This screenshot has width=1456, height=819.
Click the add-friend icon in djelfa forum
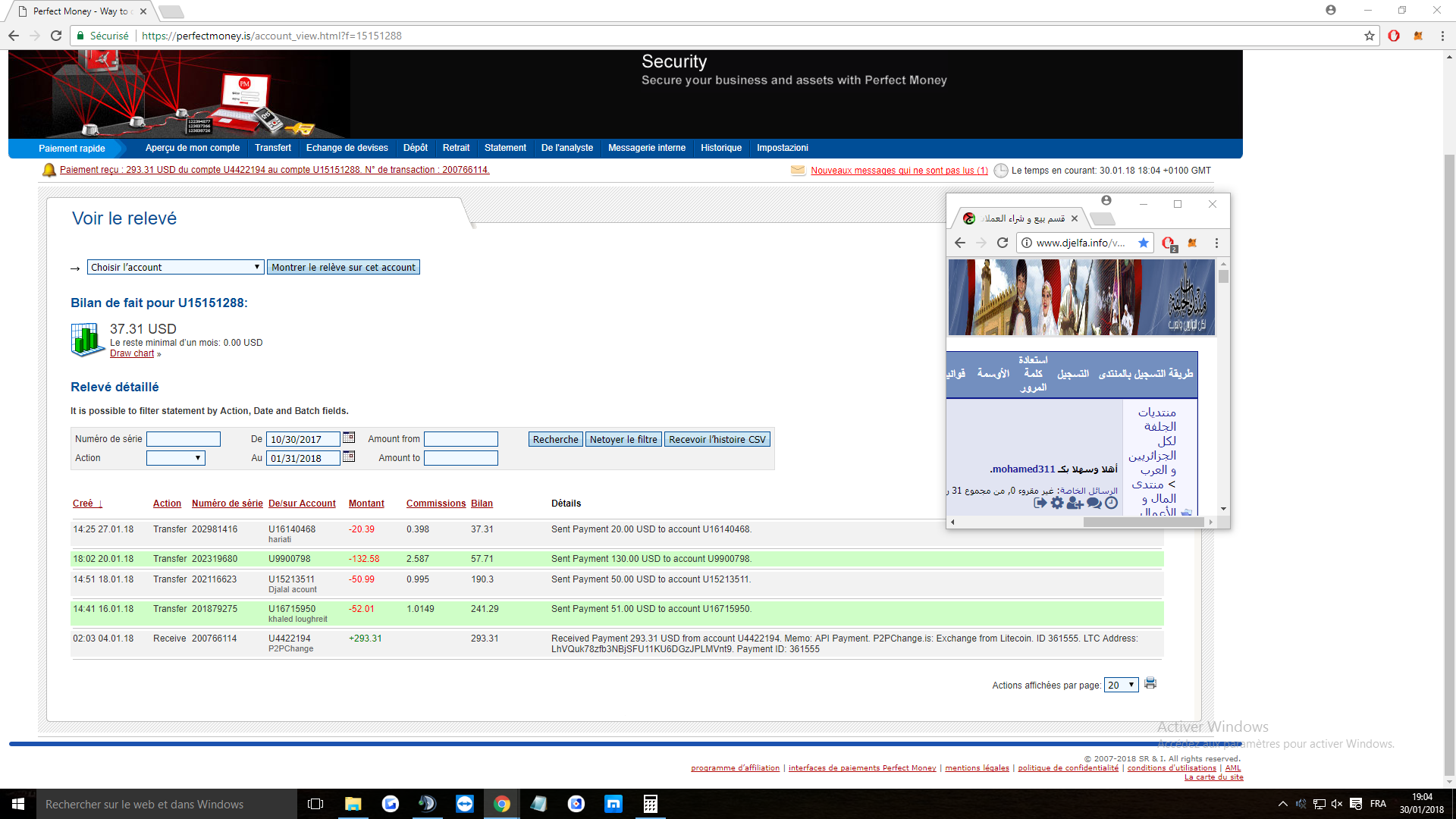tap(1075, 503)
